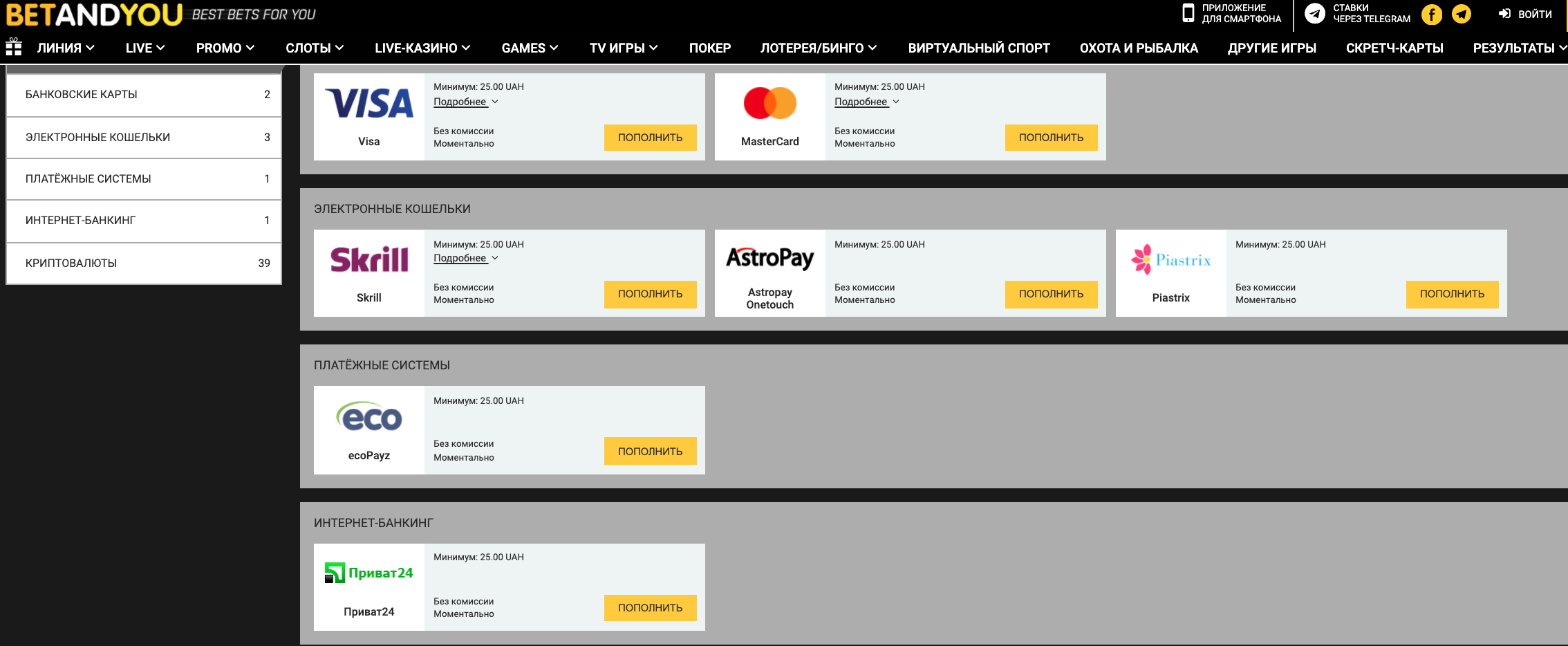
Task: Open ОХОТА И РЫБАЛКА section
Action: coord(1139,48)
